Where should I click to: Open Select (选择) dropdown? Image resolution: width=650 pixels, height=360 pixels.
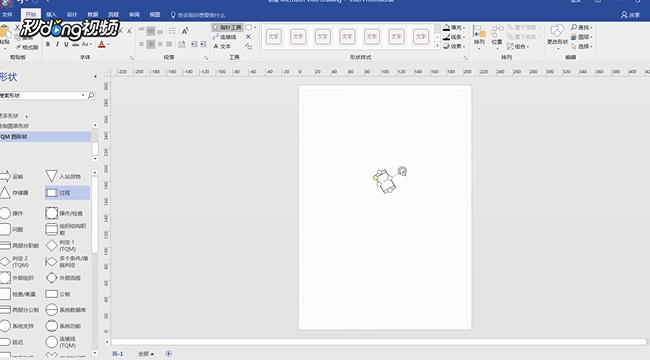582,46
